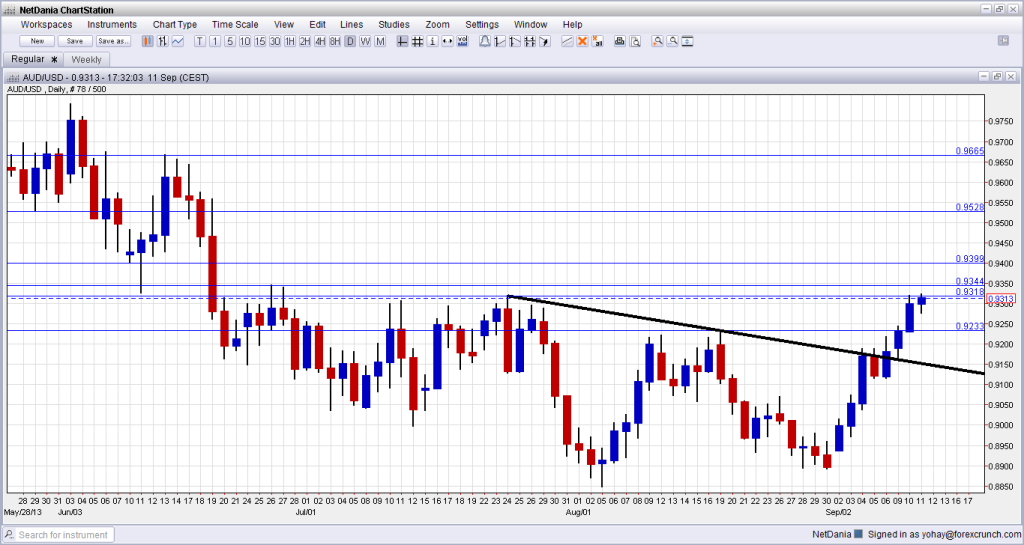The image size is (1024, 545).
Task: Select the 1-minute time scale
Action: (x=215, y=41)
